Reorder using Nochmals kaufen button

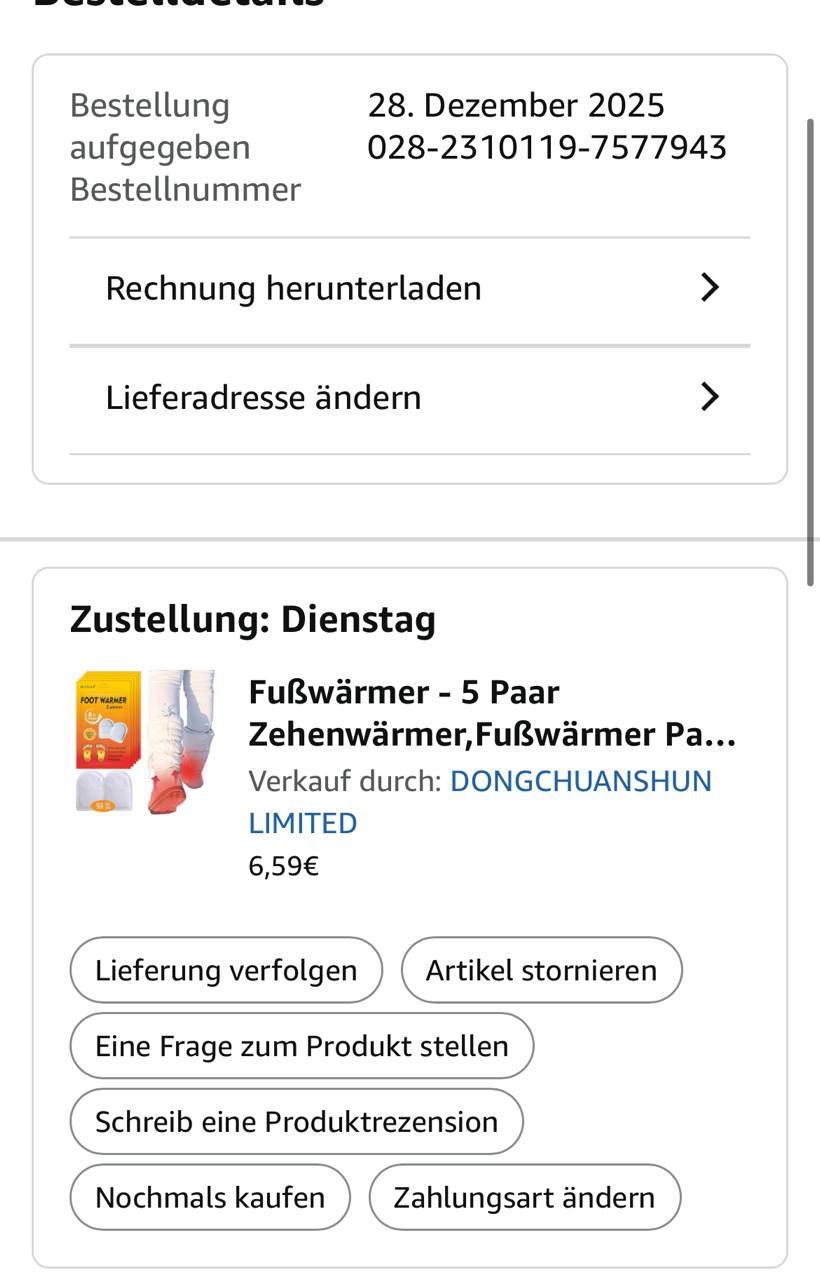pyautogui.click(x=210, y=1197)
